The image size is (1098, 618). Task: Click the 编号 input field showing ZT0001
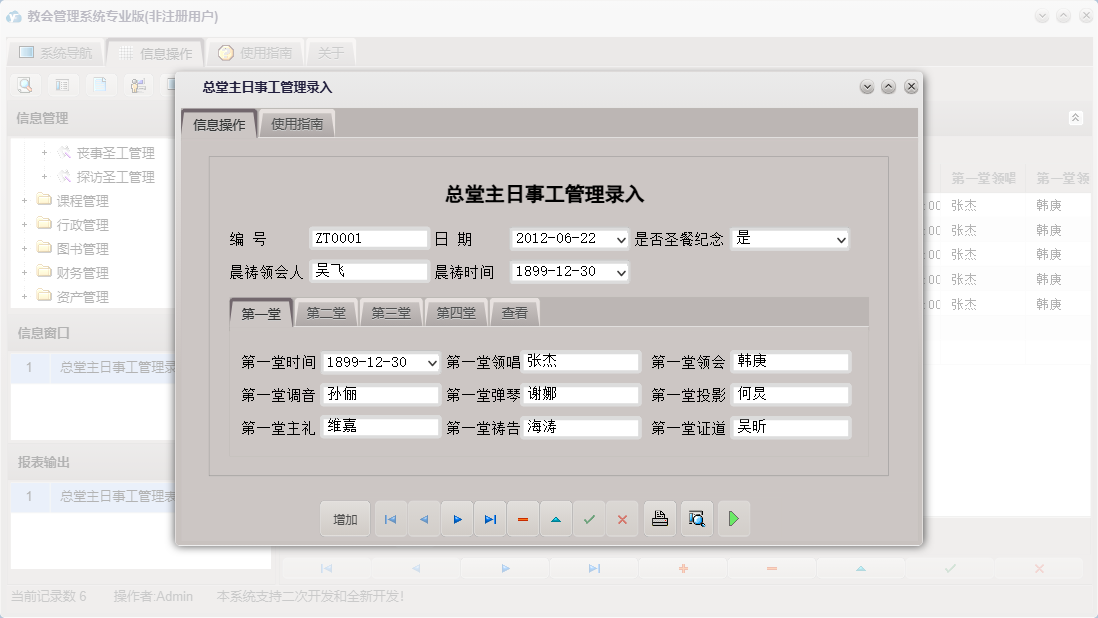368,239
